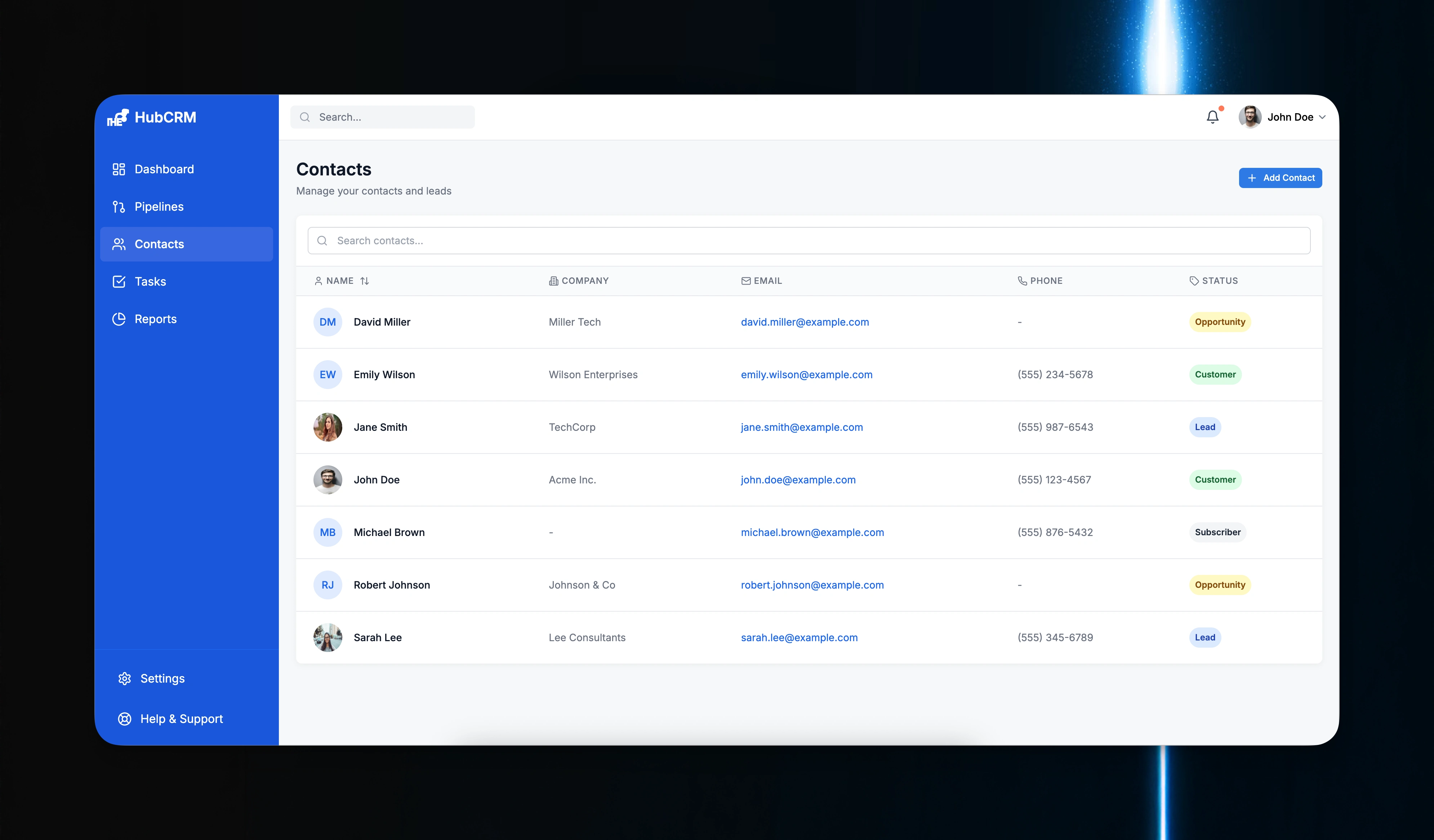Click the tag icon in Status header

pyautogui.click(x=1194, y=281)
